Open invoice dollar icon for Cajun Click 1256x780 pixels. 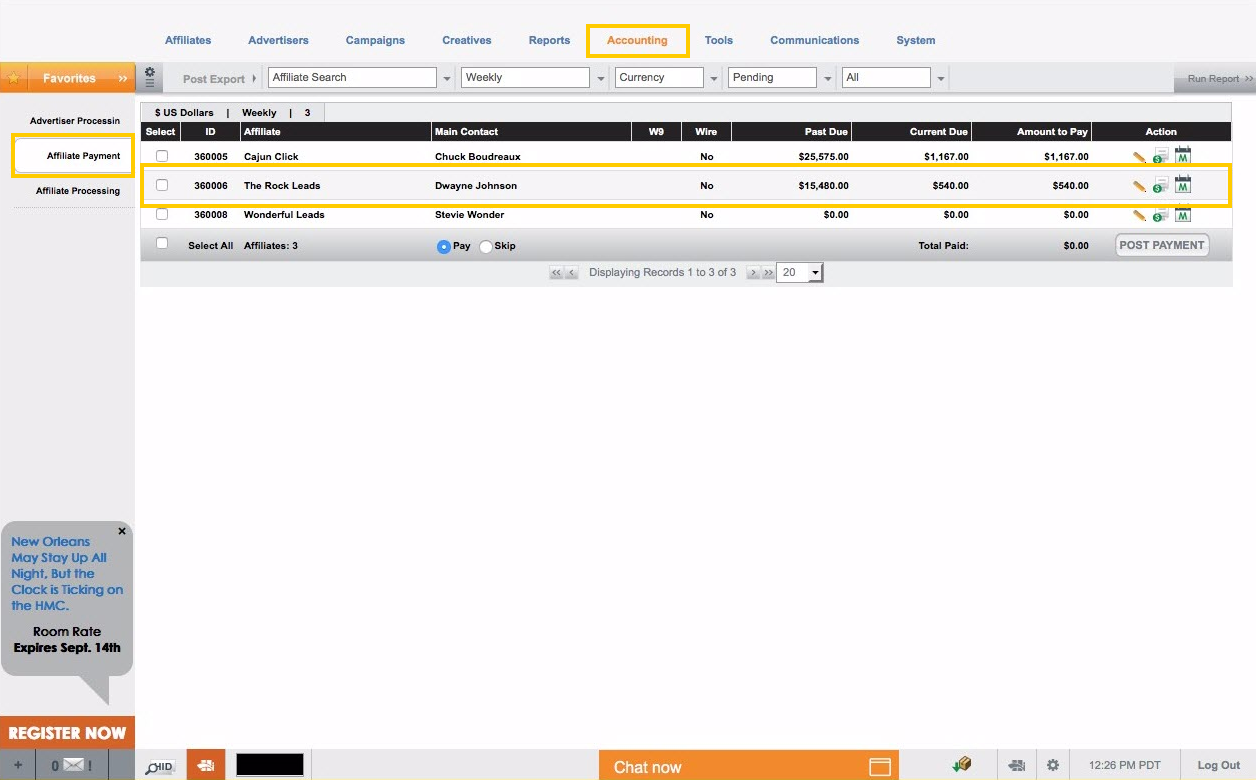point(1160,156)
